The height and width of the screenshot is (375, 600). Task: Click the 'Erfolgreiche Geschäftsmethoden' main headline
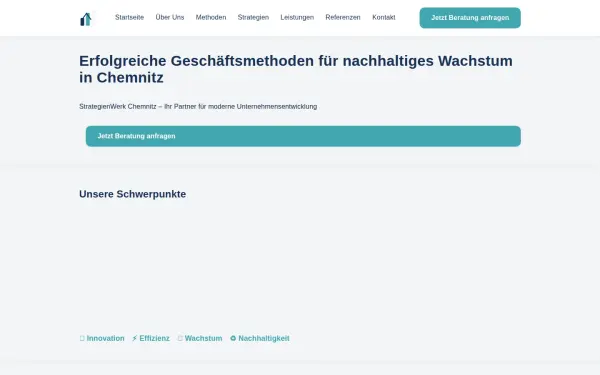[x=296, y=69]
